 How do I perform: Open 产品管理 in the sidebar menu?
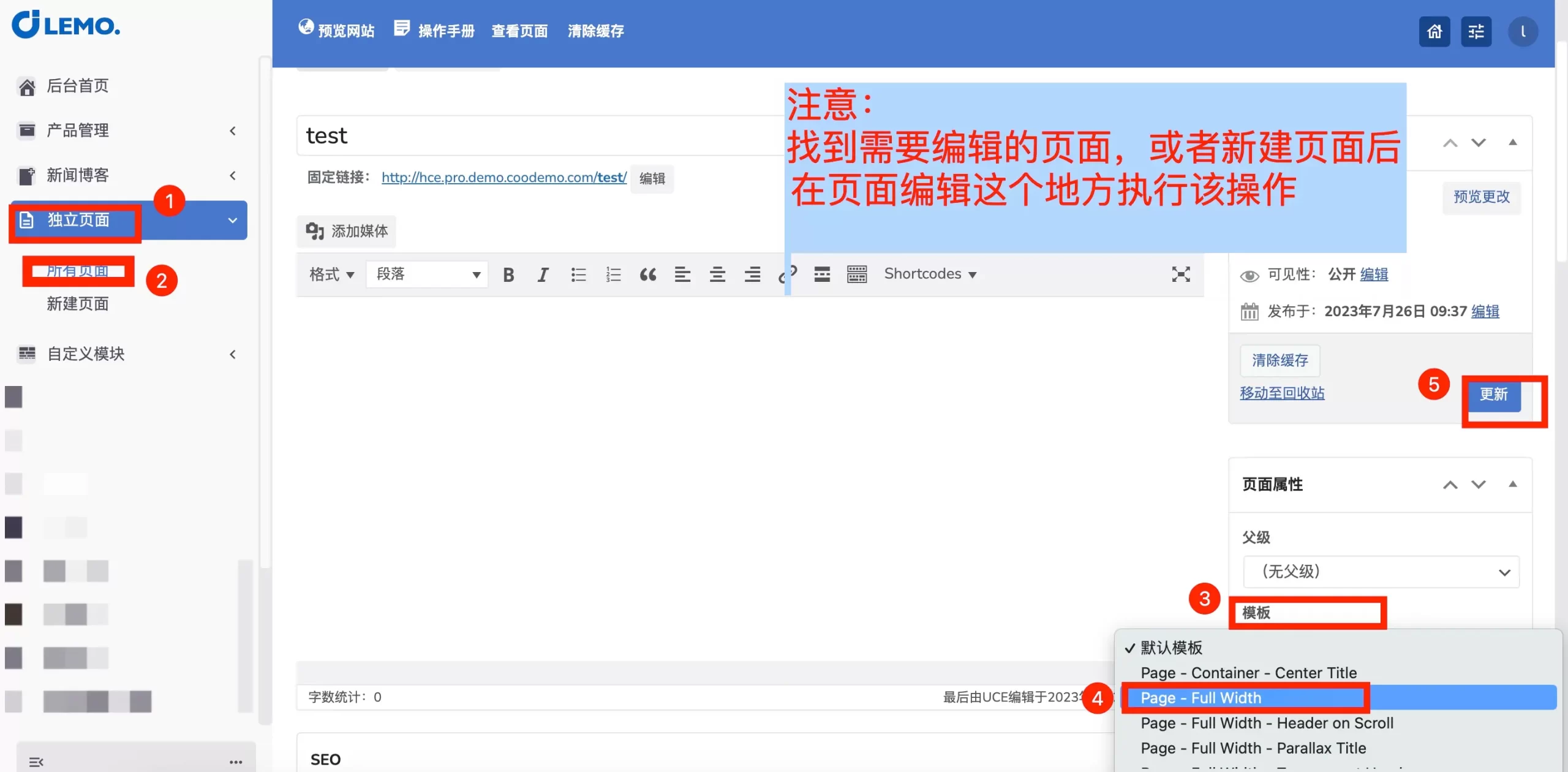[x=78, y=131]
